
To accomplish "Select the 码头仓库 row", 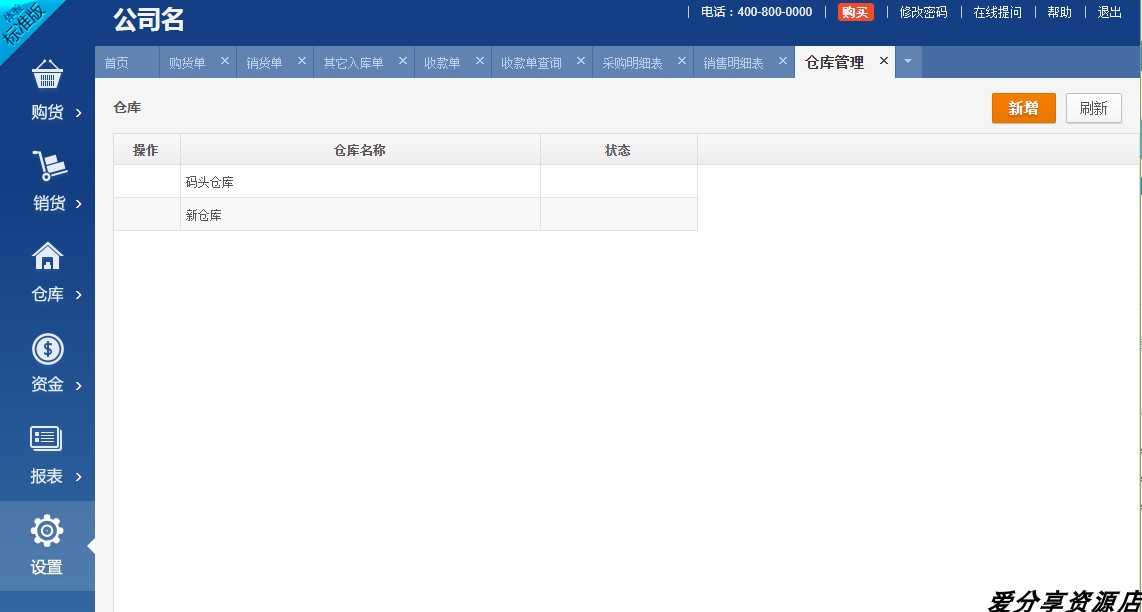I will (x=406, y=182).
